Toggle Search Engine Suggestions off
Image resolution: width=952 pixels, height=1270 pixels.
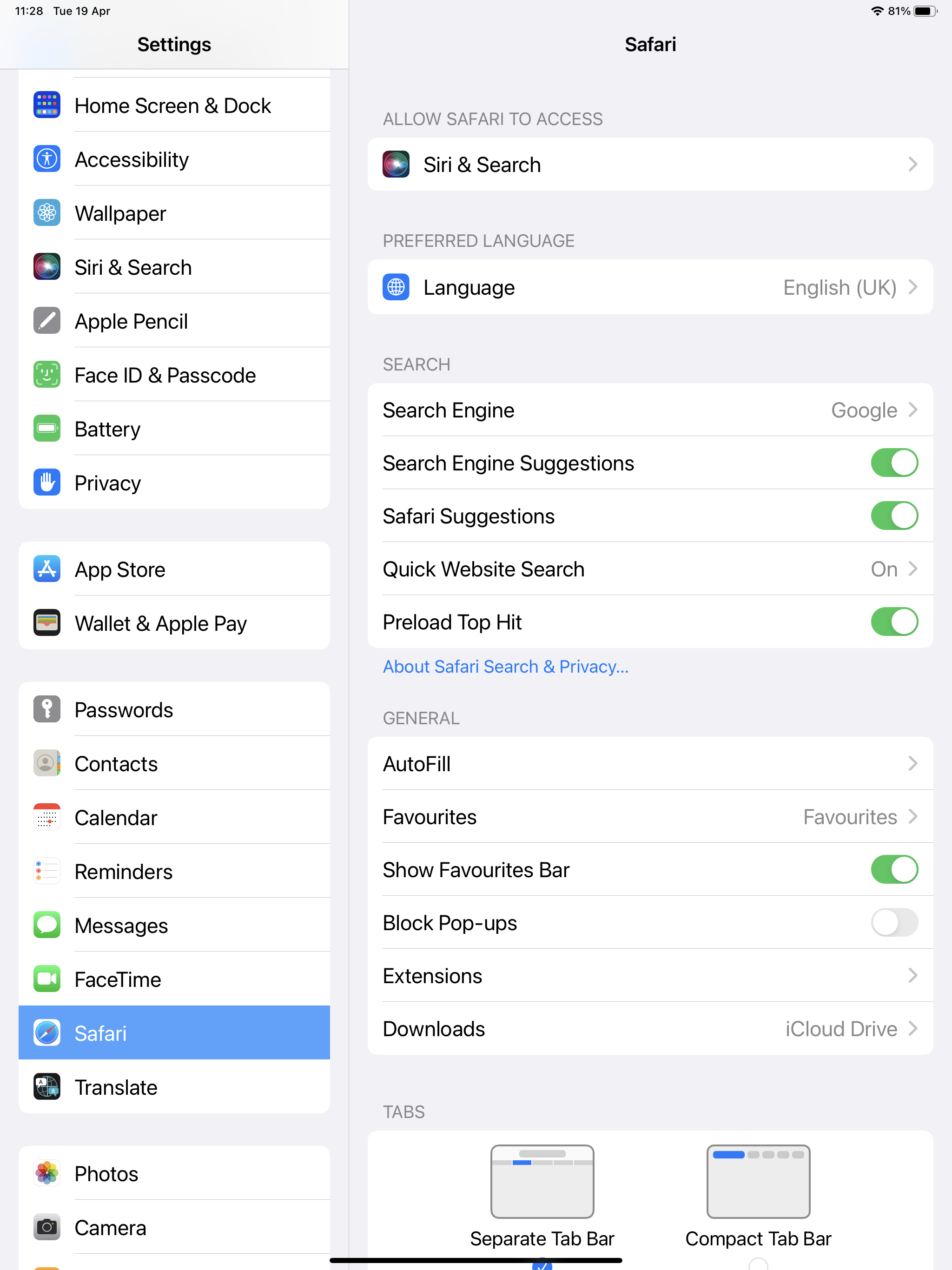(892, 463)
